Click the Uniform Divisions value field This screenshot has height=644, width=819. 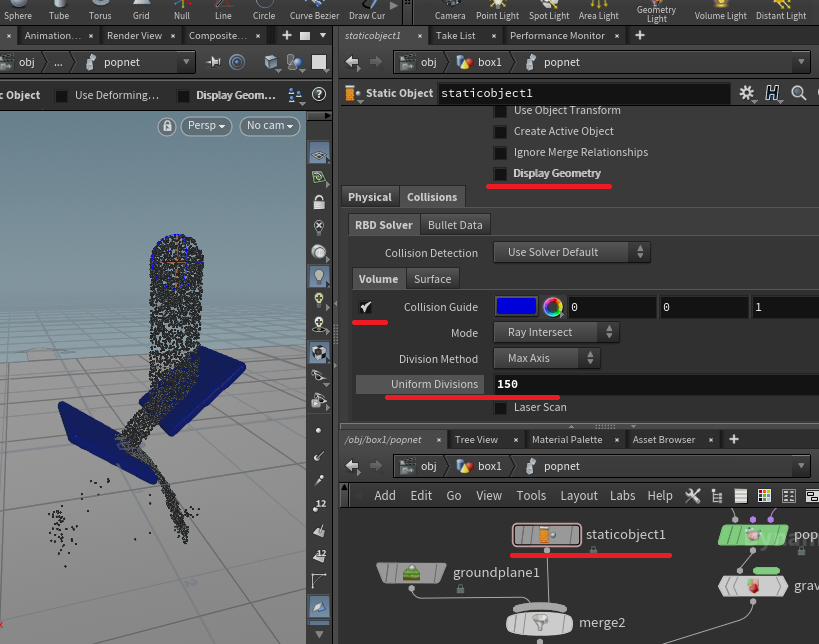tap(656, 384)
